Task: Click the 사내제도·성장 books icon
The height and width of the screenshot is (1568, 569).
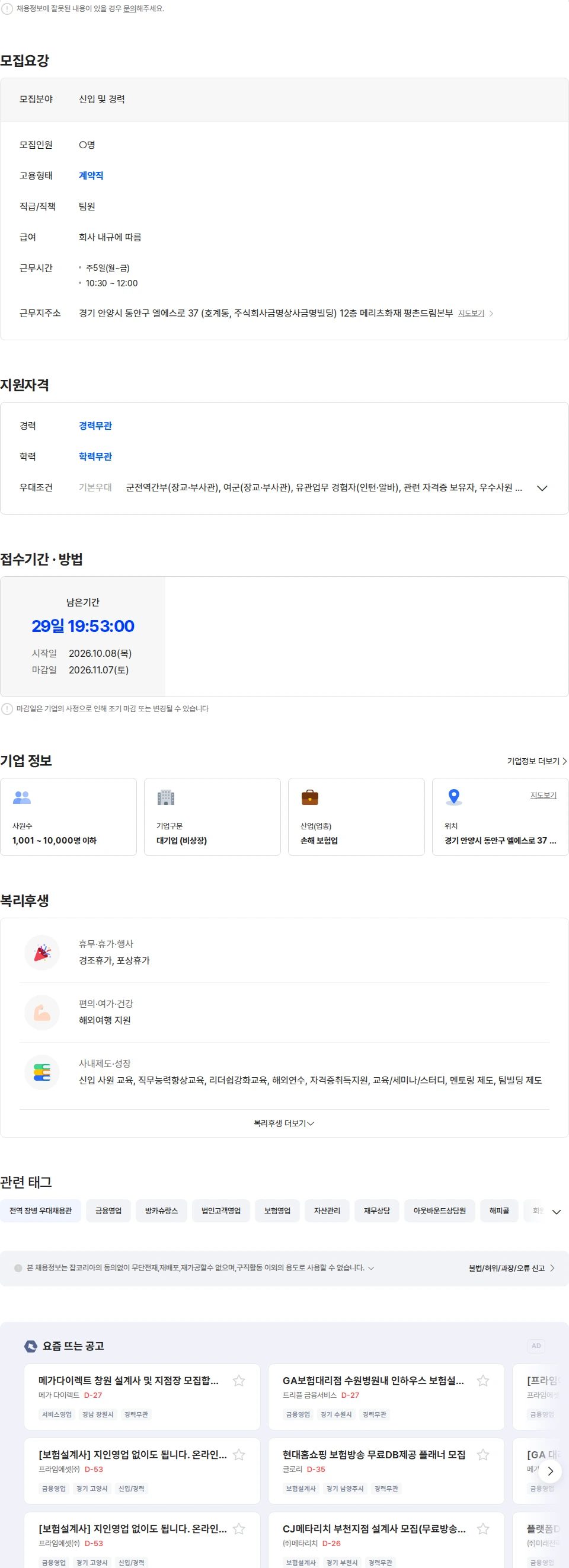Action: click(42, 1072)
